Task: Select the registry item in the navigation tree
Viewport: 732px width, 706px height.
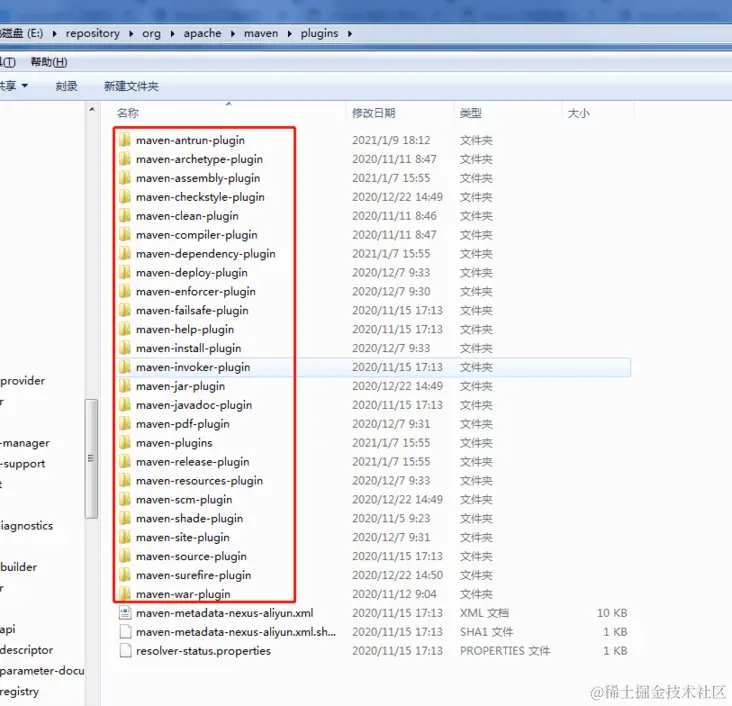Action: [x=20, y=692]
